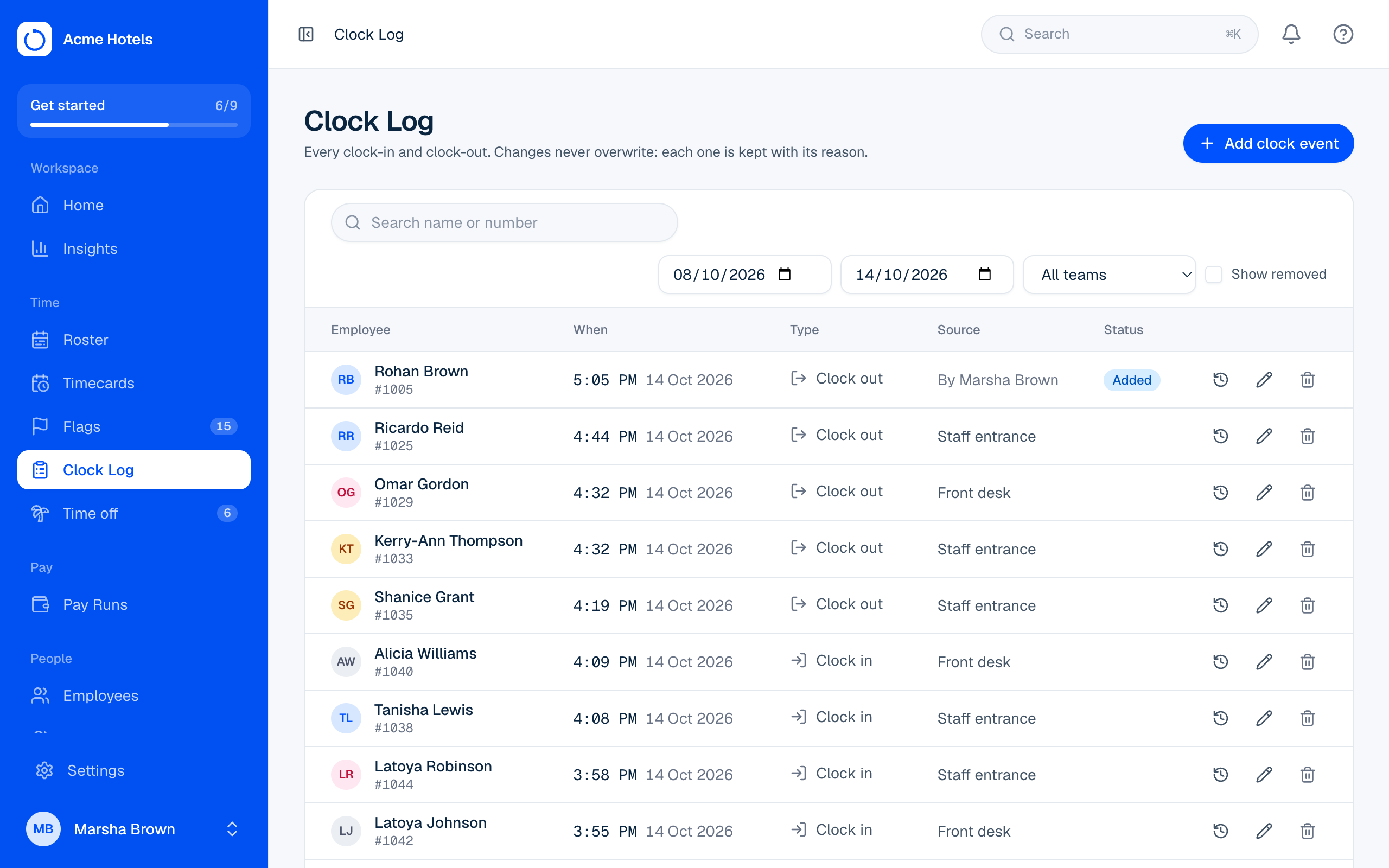This screenshot has height=868, width=1389.
Task: Open the Roster page
Action: tap(133, 340)
